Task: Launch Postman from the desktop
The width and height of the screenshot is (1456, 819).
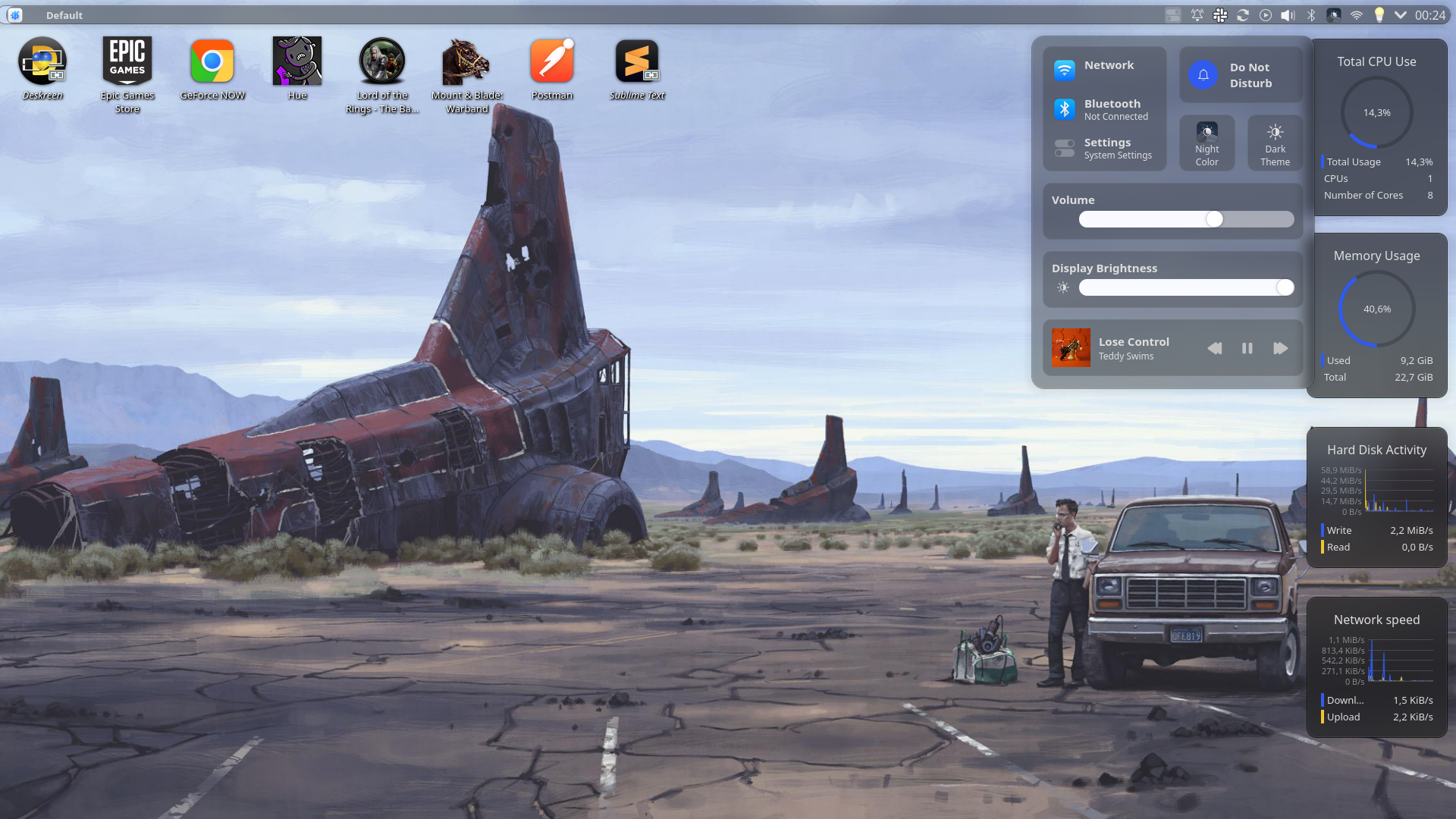Action: [552, 68]
